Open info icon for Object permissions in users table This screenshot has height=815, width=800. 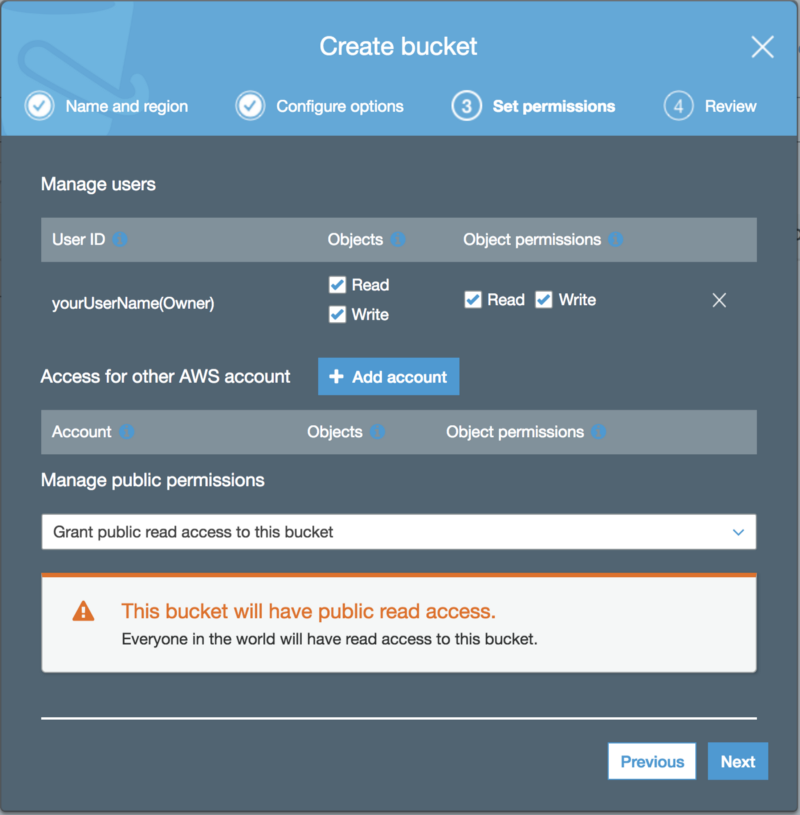point(615,240)
